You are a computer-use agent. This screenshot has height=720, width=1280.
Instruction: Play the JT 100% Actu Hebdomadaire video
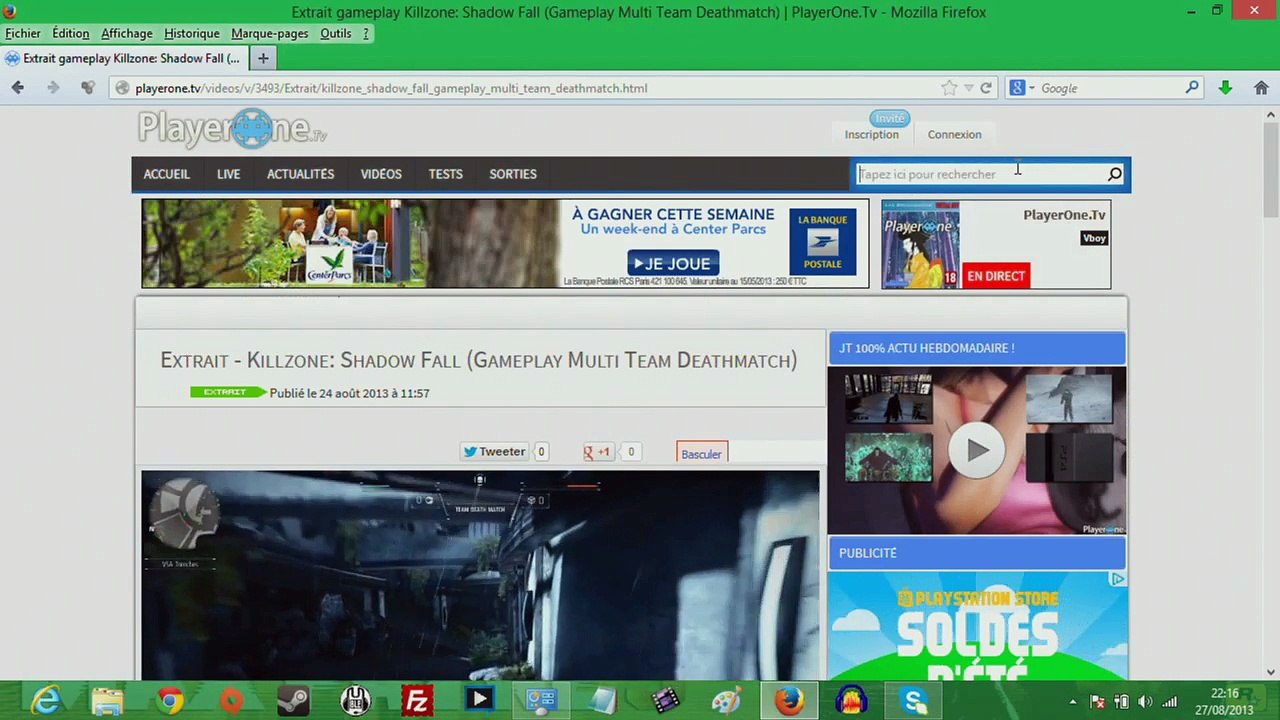(x=977, y=450)
